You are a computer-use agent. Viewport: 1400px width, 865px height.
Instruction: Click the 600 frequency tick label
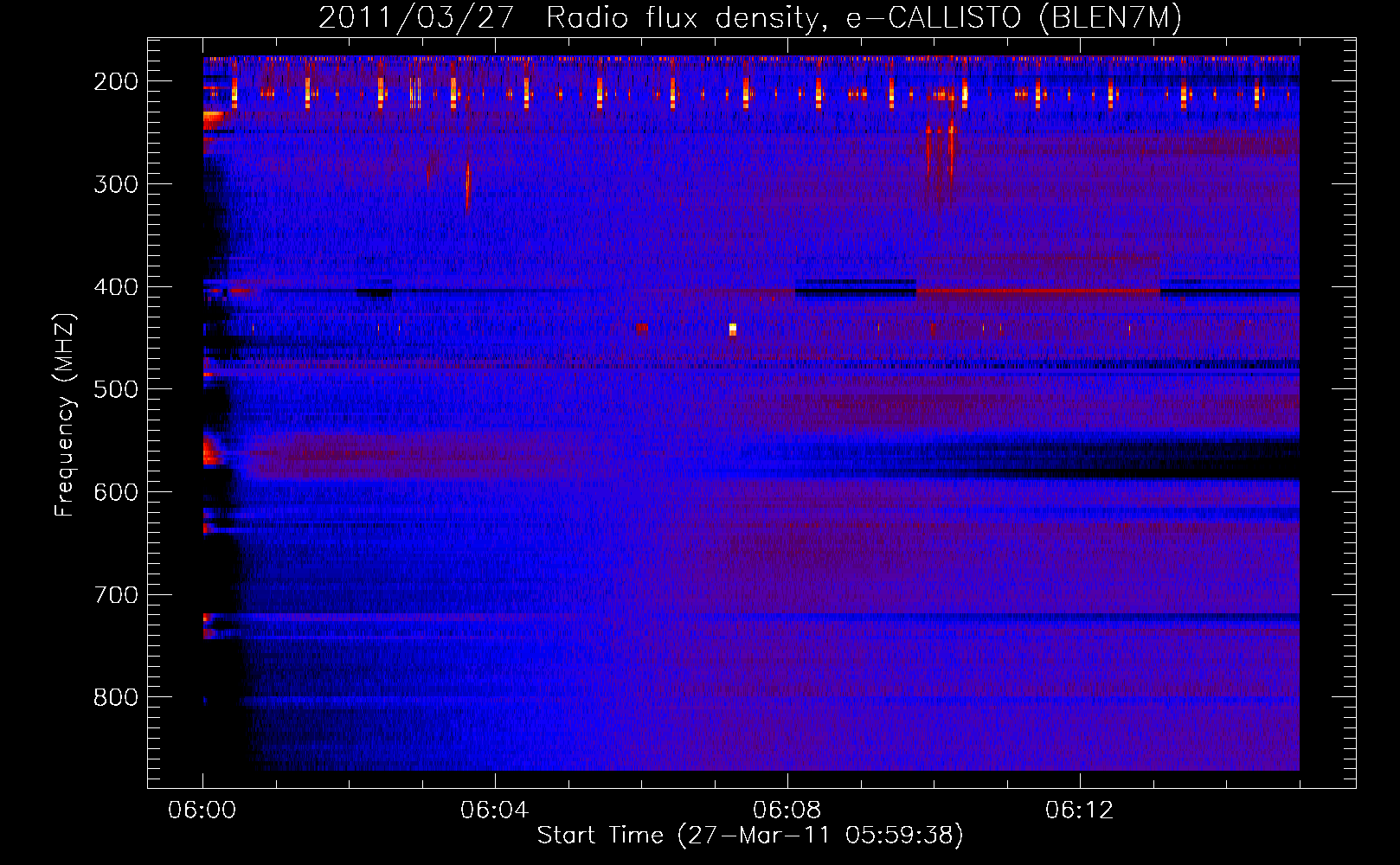pyautogui.click(x=116, y=492)
